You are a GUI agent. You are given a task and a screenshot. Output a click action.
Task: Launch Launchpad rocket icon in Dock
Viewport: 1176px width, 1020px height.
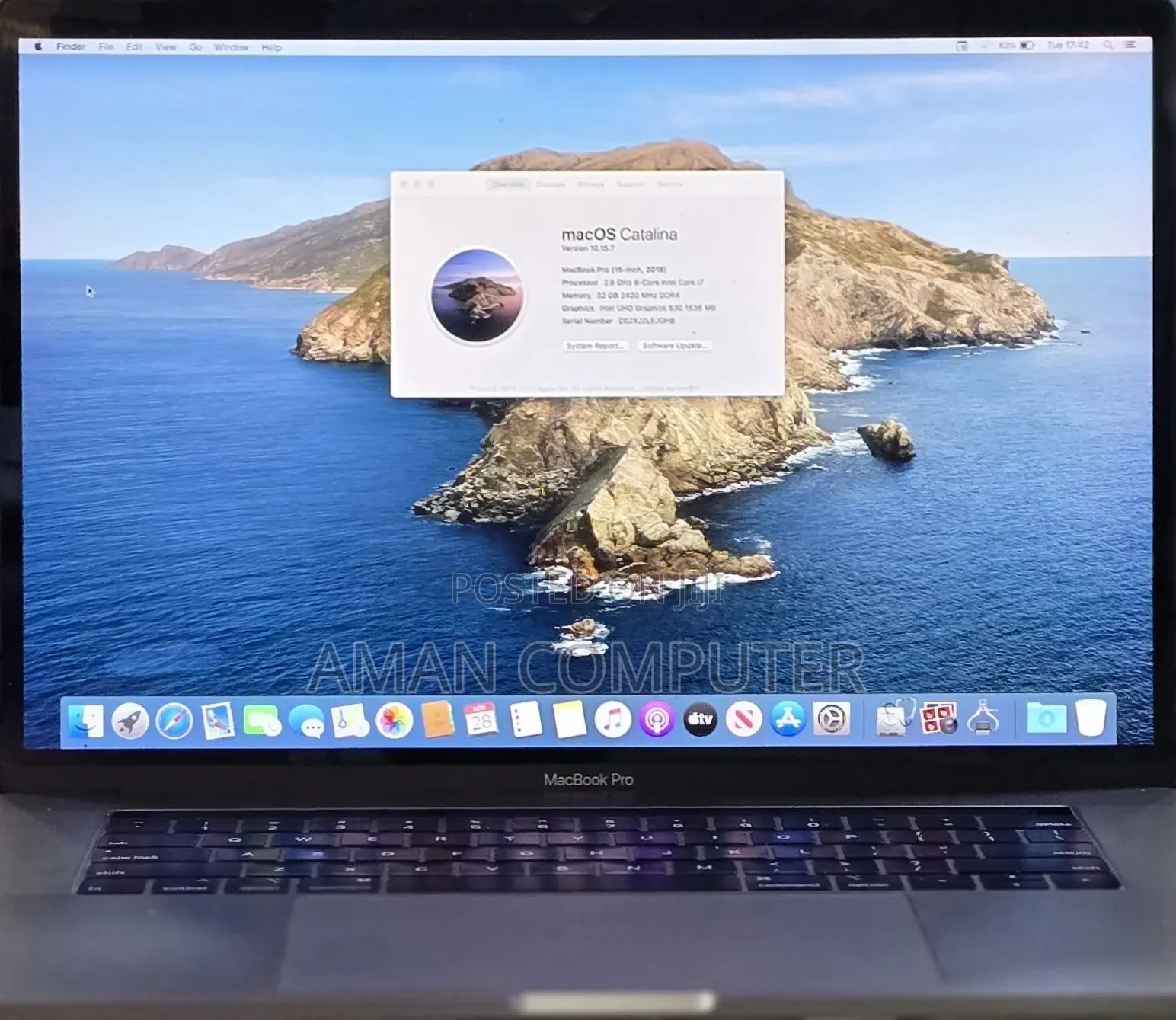(130, 721)
